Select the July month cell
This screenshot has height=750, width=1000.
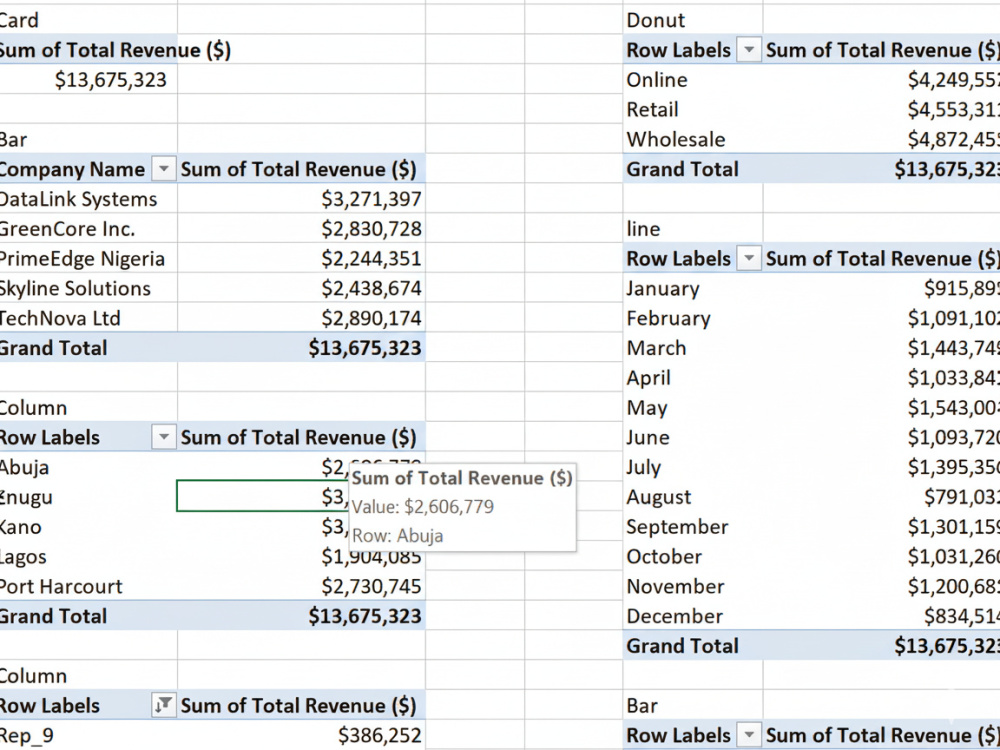(693, 467)
